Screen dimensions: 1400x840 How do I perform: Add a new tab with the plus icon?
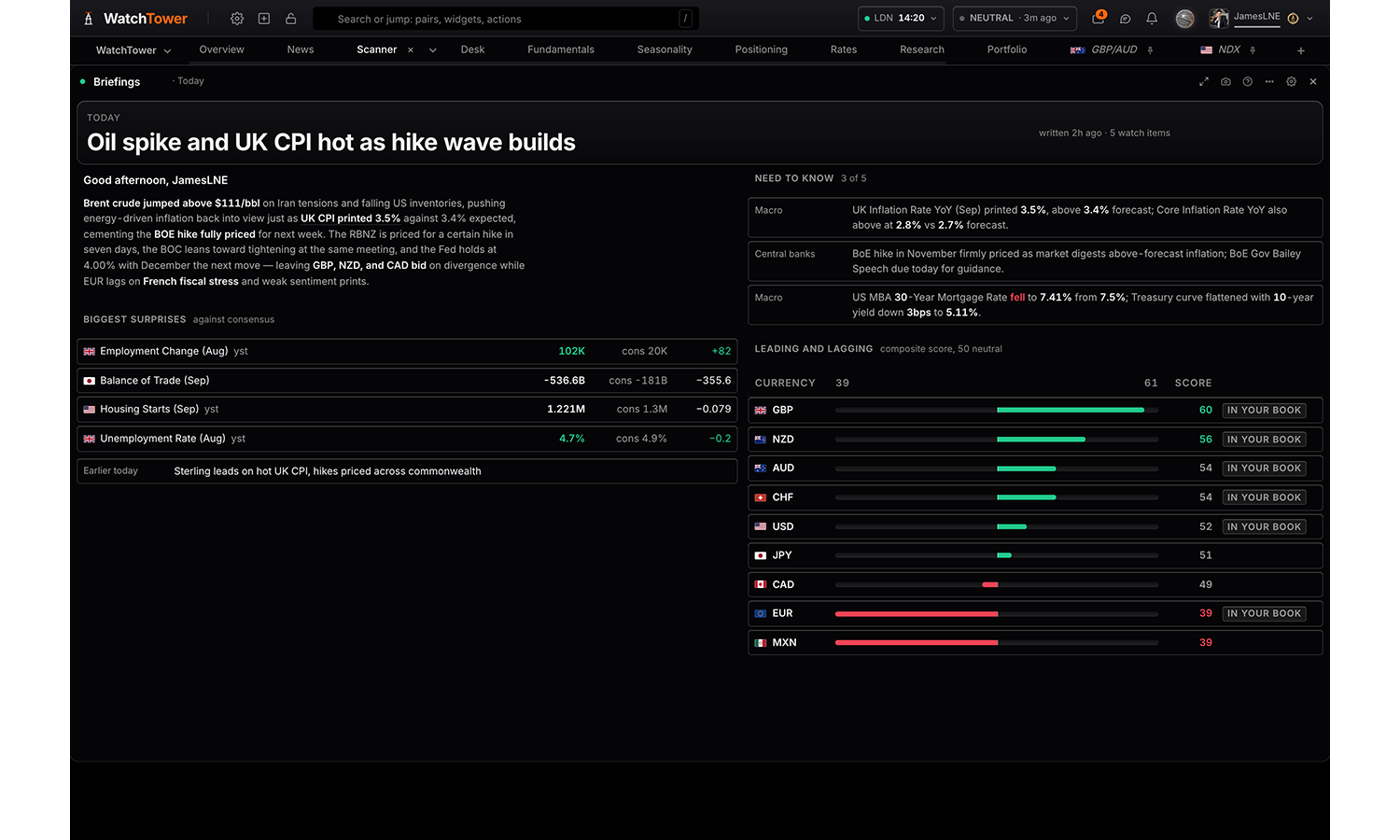click(x=1301, y=50)
